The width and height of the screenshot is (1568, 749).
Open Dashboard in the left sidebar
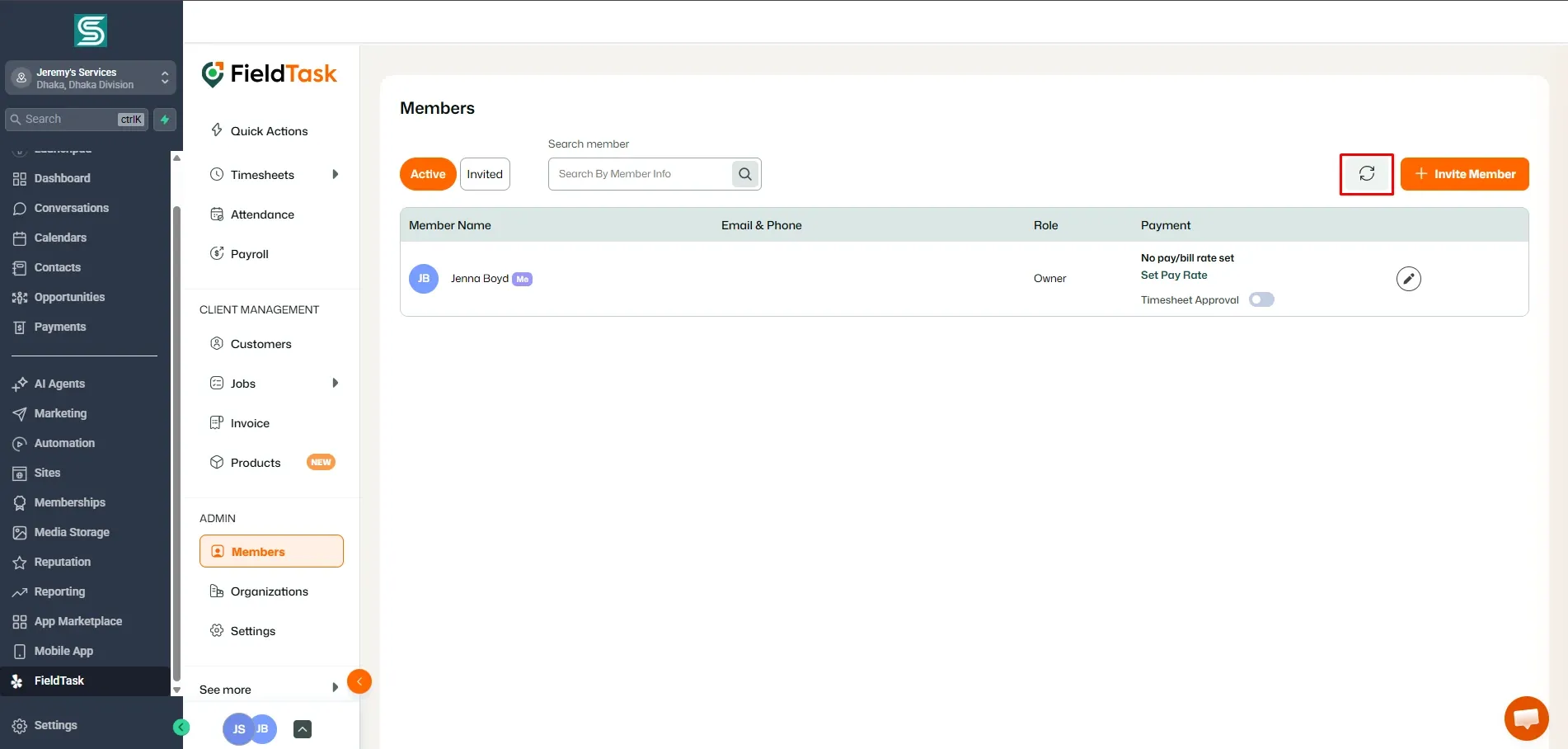click(x=62, y=178)
